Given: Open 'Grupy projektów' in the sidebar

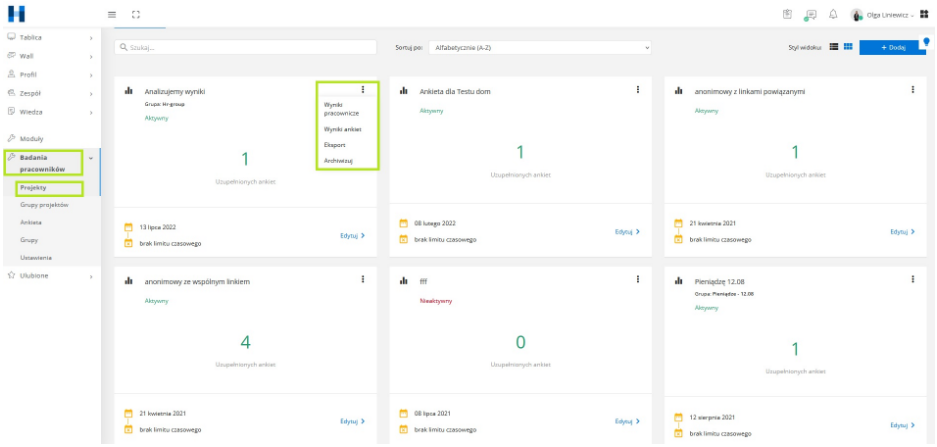Looking at the screenshot, I should pos(44,204).
